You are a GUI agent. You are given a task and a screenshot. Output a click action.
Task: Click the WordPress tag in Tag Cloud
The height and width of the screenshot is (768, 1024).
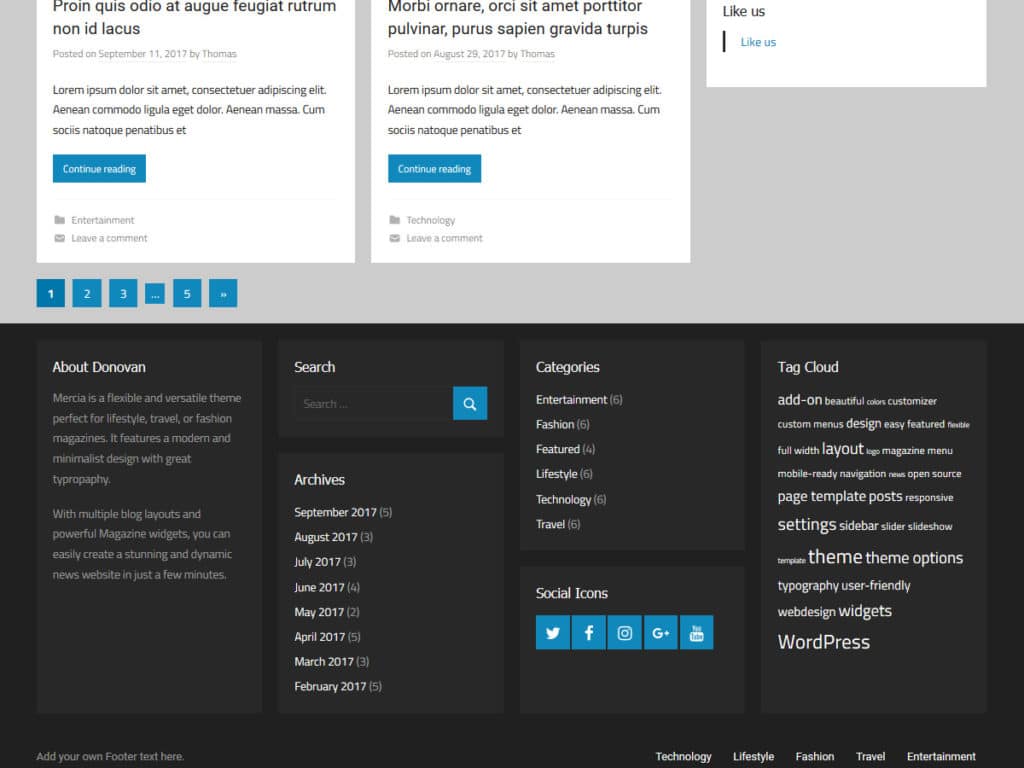point(823,642)
